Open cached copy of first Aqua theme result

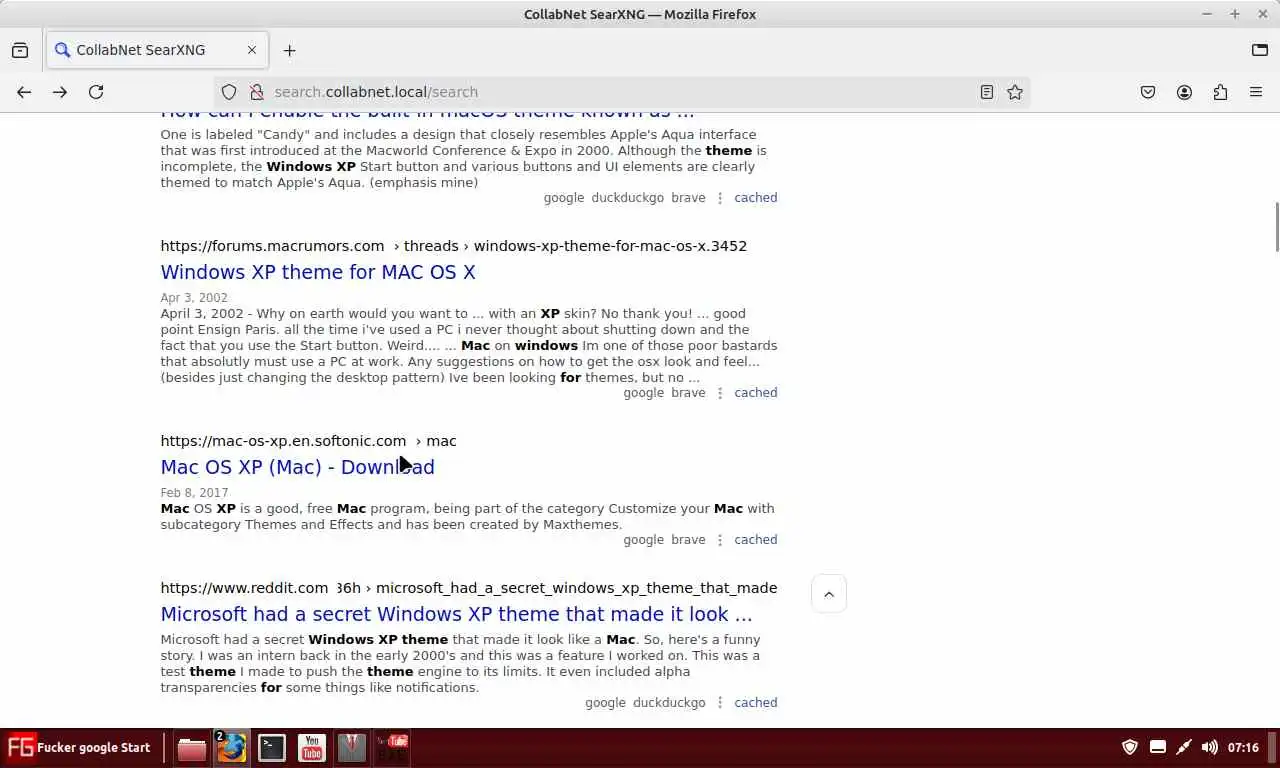[x=755, y=198]
